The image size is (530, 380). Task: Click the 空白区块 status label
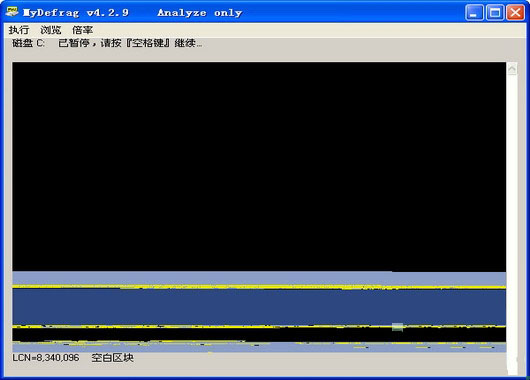coord(113,358)
